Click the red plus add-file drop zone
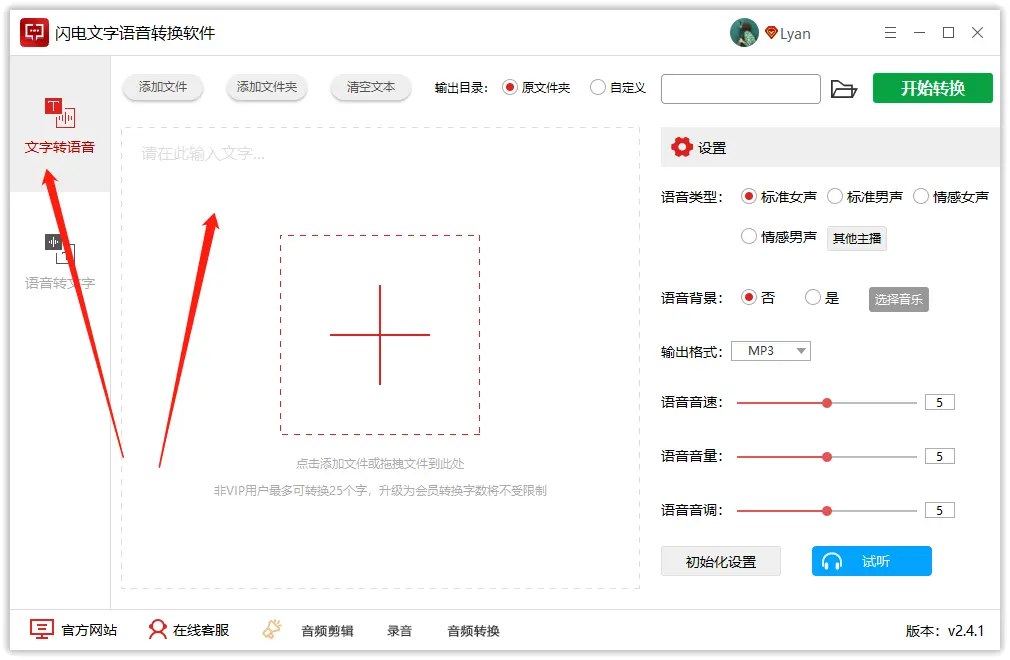1010x660 pixels. (x=380, y=335)
